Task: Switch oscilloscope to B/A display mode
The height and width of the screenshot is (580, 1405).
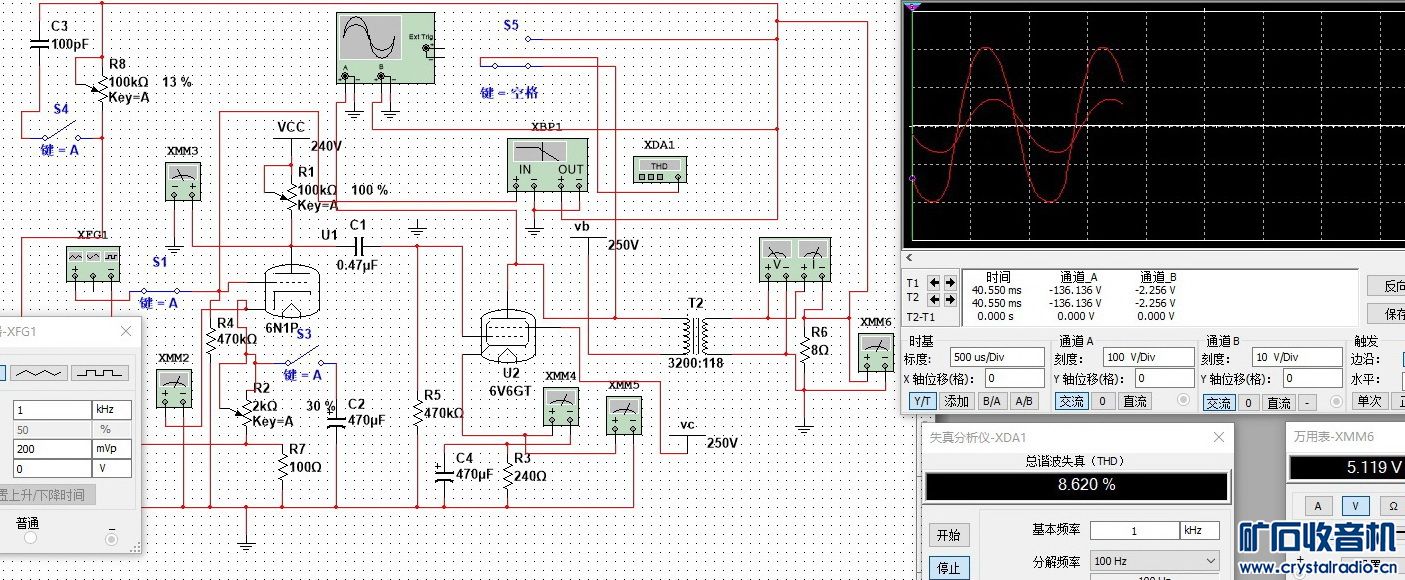Action: 991,401
